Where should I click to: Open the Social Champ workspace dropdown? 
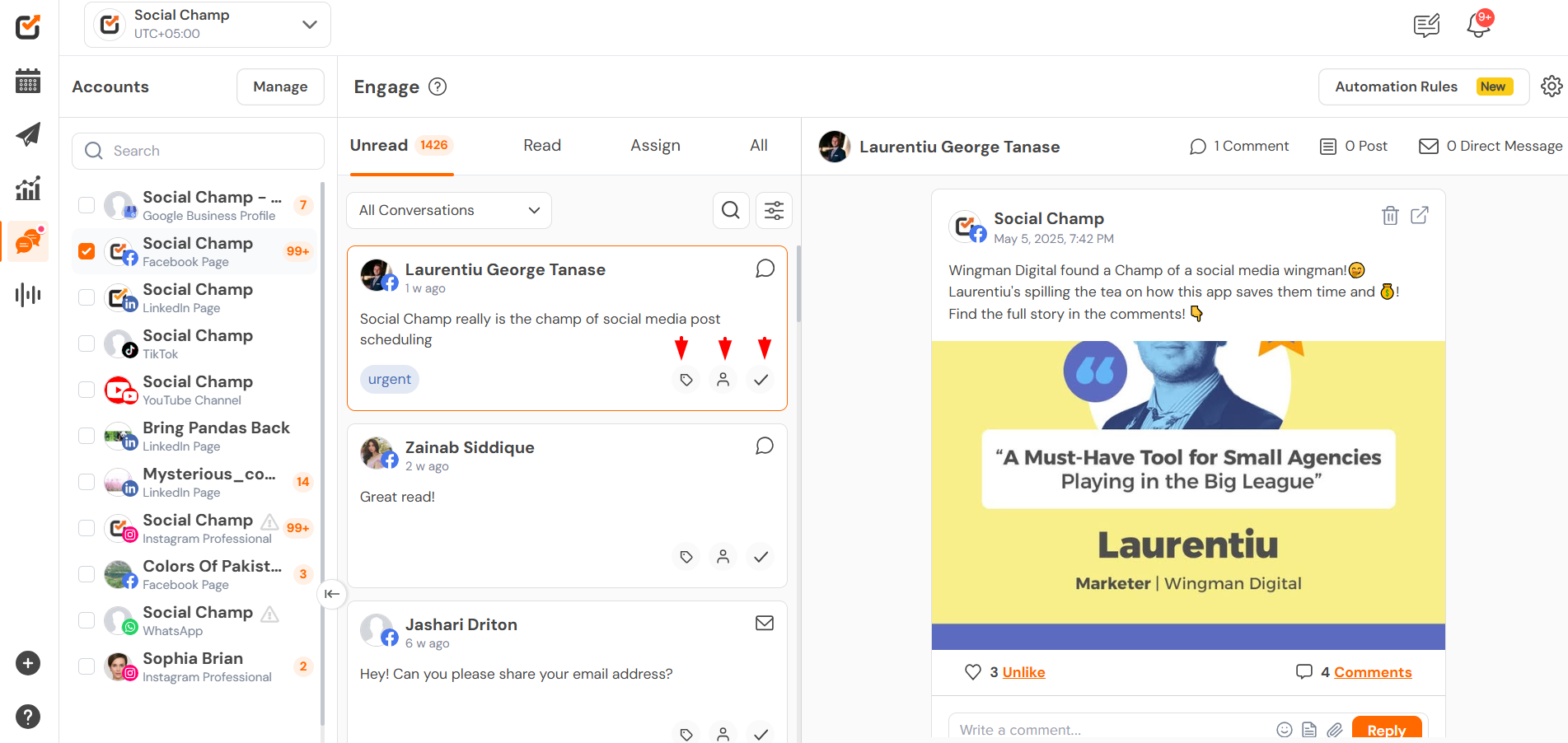tap(208, 25)
